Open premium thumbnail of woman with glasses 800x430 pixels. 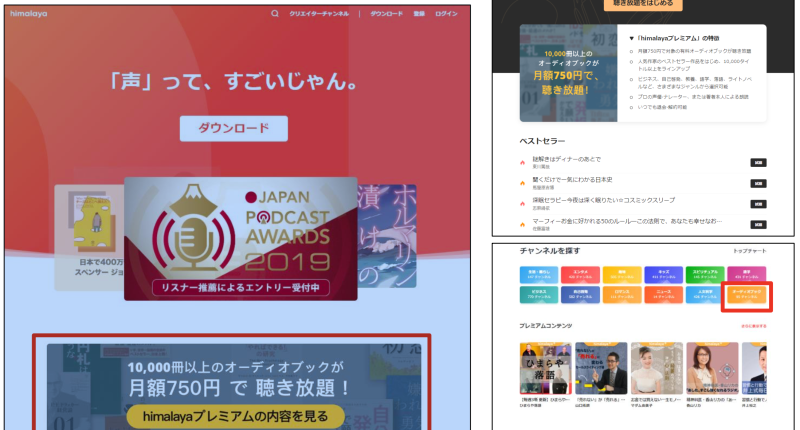coord(712,368)
